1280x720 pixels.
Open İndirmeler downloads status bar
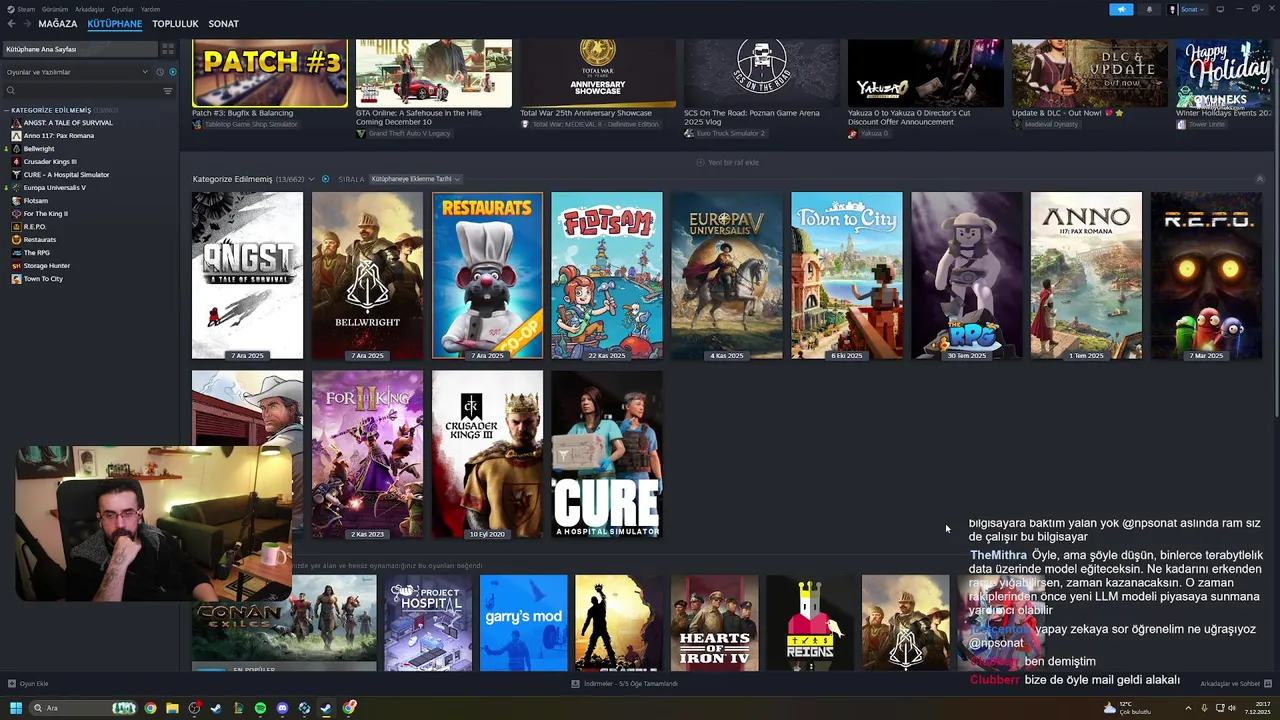coord(625,684)
